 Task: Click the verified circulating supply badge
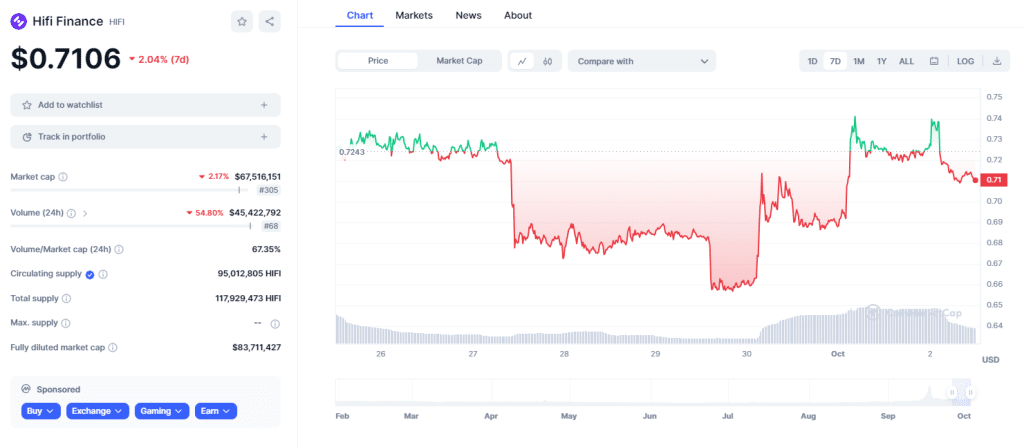tap(90, 274)
